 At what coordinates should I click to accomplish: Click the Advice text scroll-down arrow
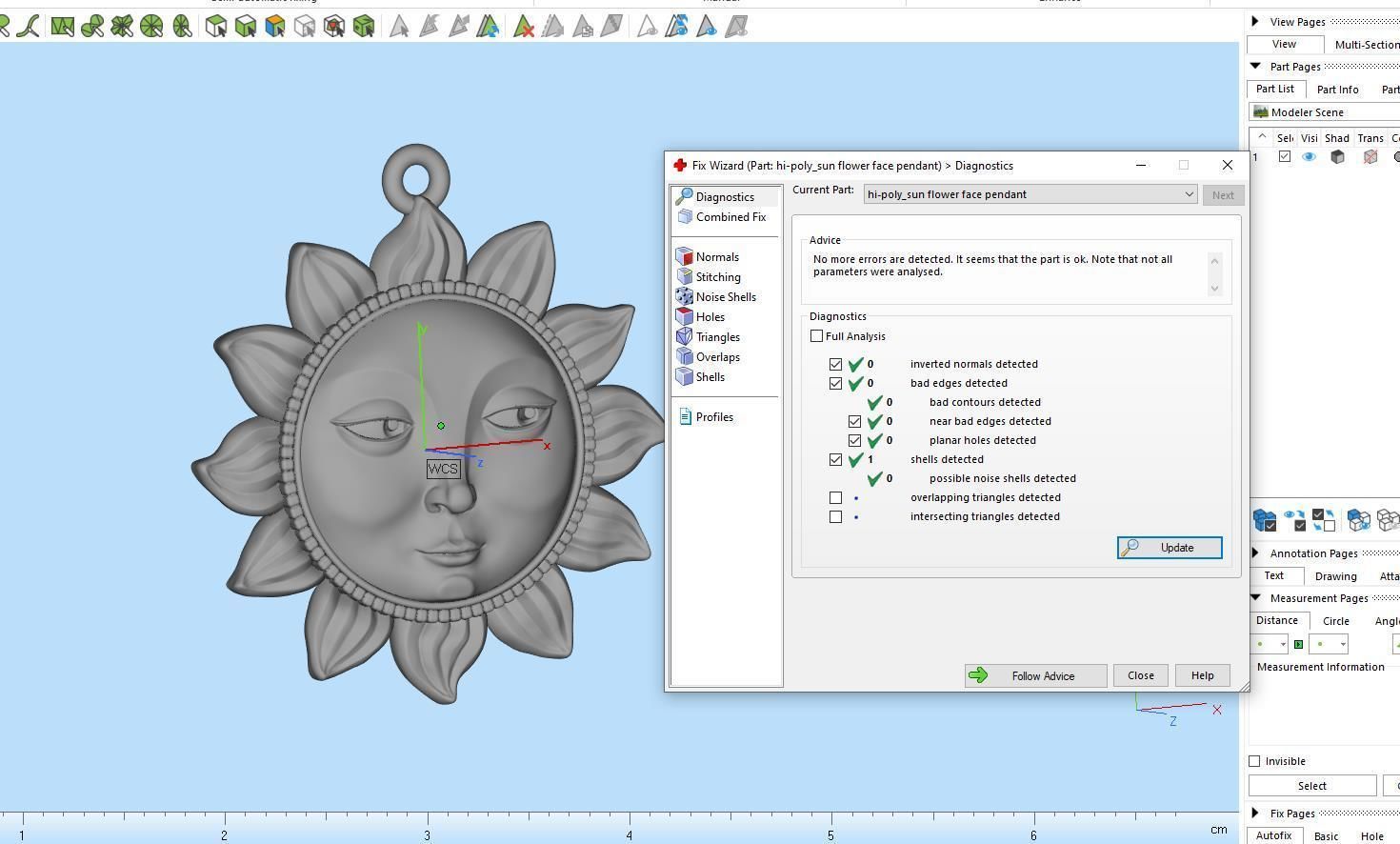(x=1214, y=289)
